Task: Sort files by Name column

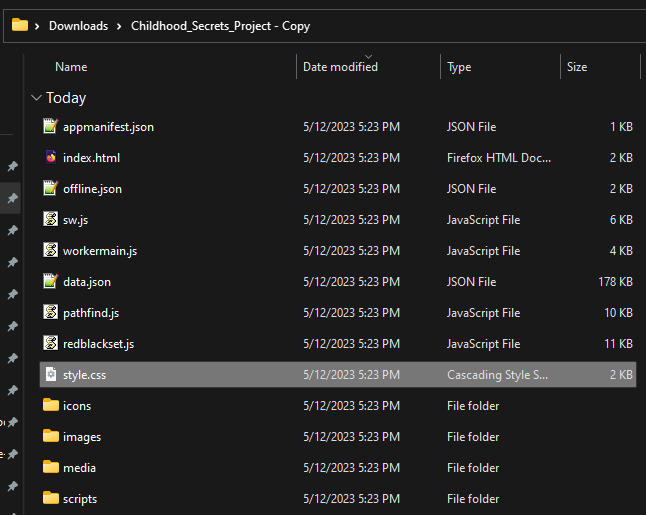Action: [71, 67]
